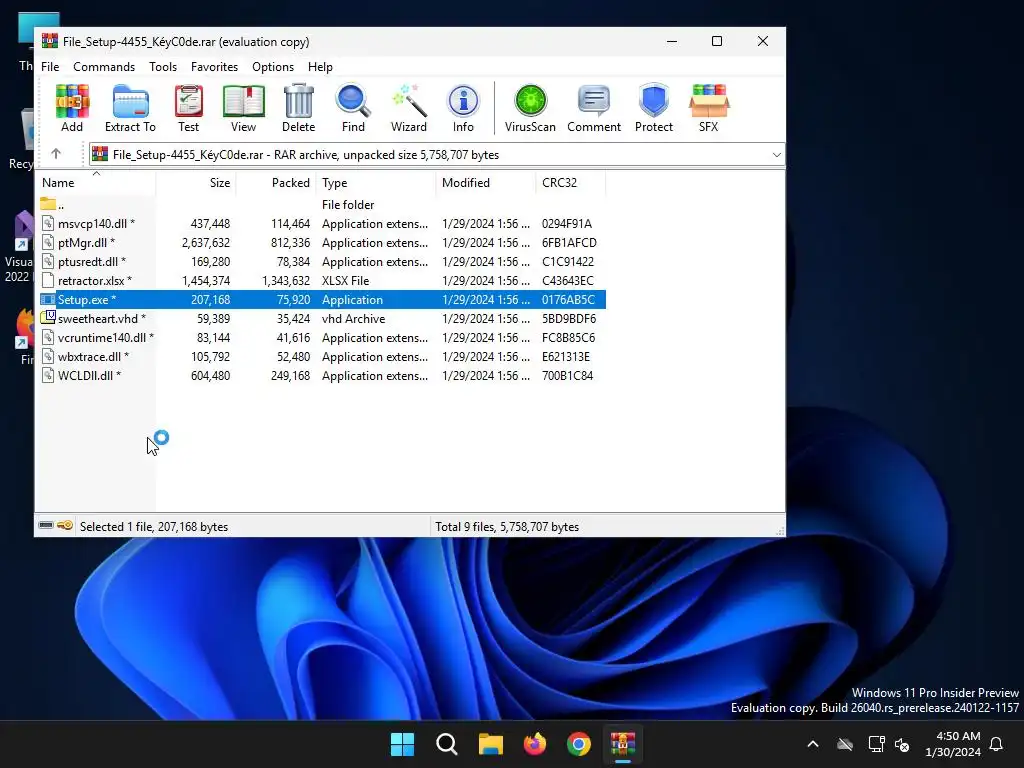The image size is (1024, 768).
Task: Click packed value 1,343,632
Action: point(285,280)
